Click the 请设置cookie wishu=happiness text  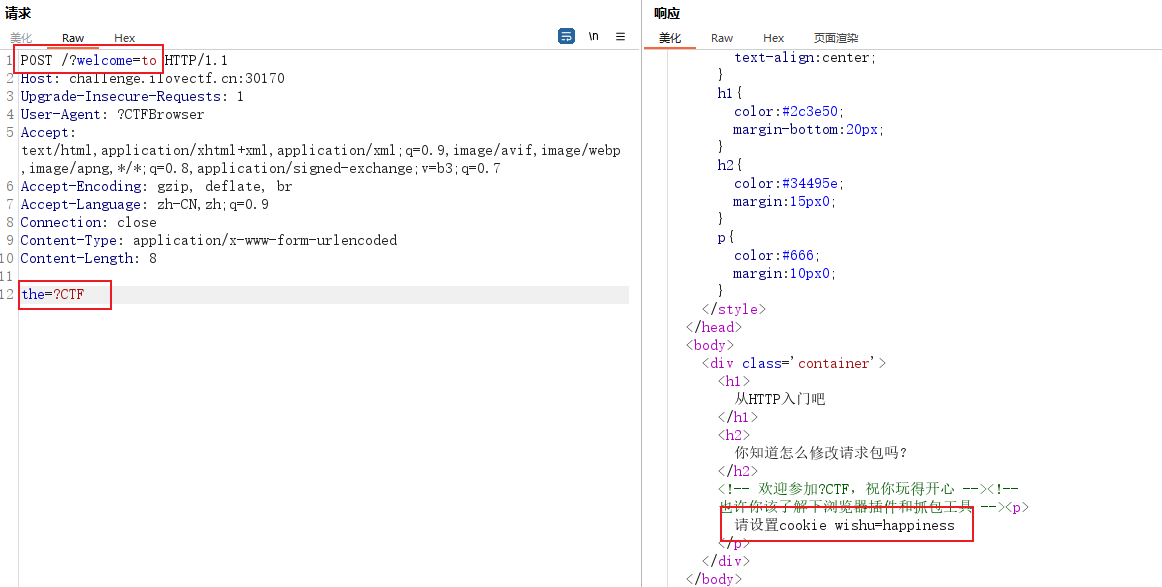845,525
